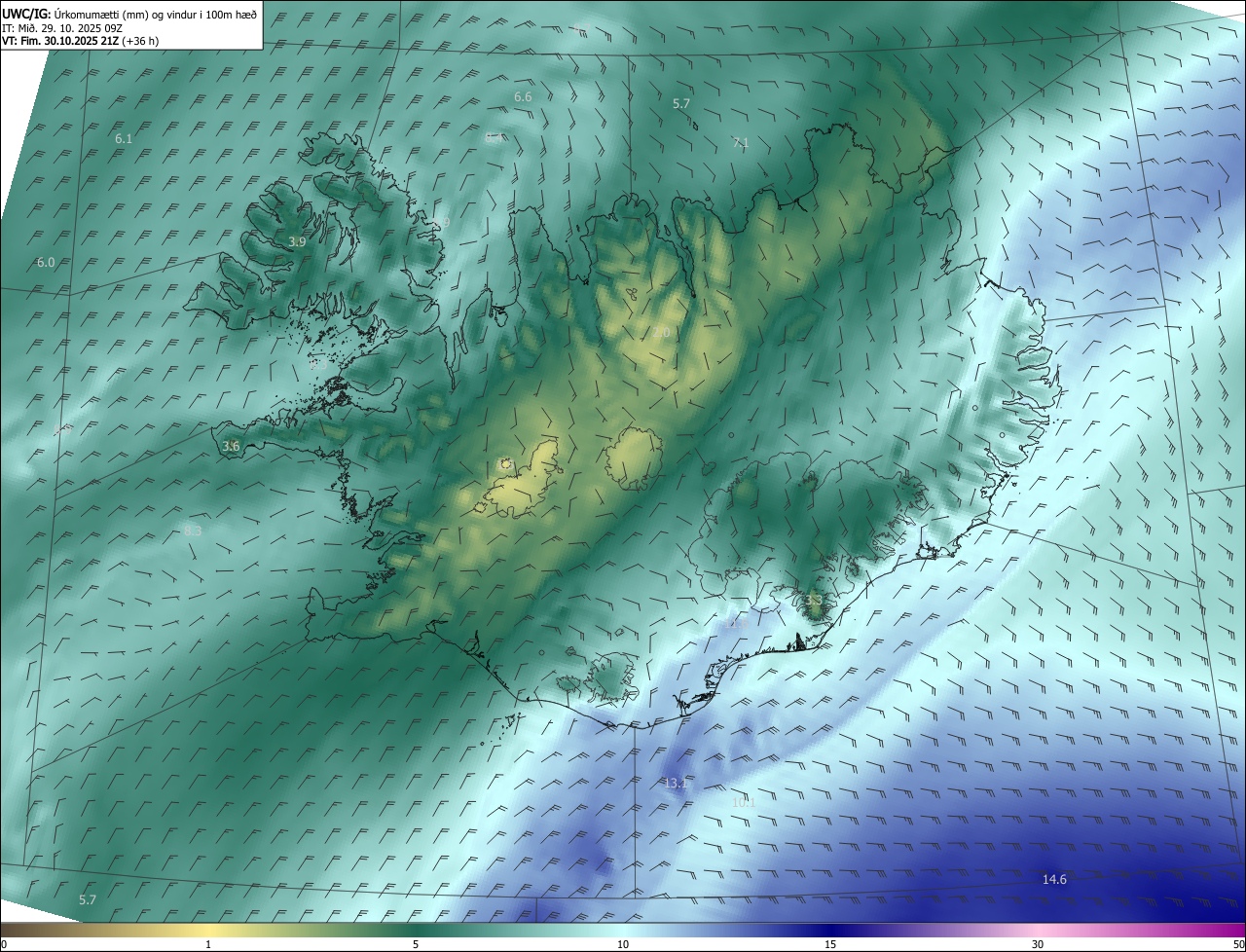The width and height of the screenshot is (1246, 952).
Task: Click the 0 tick on the color scale
Action: pos(4,944)
